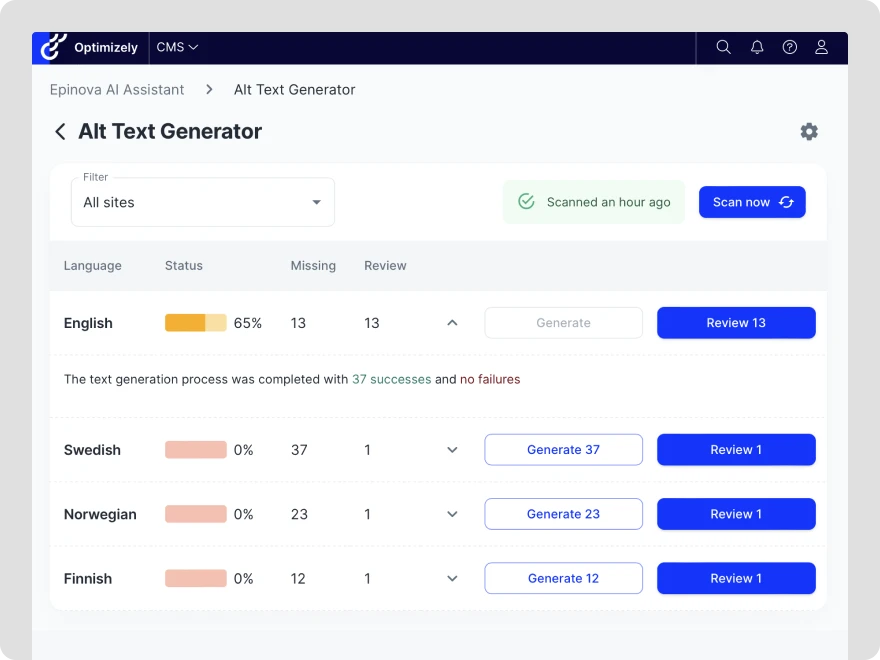Click the English 65% progress bar
The width and height of the screenshot is (880, 660).
[x=195, y=323]
